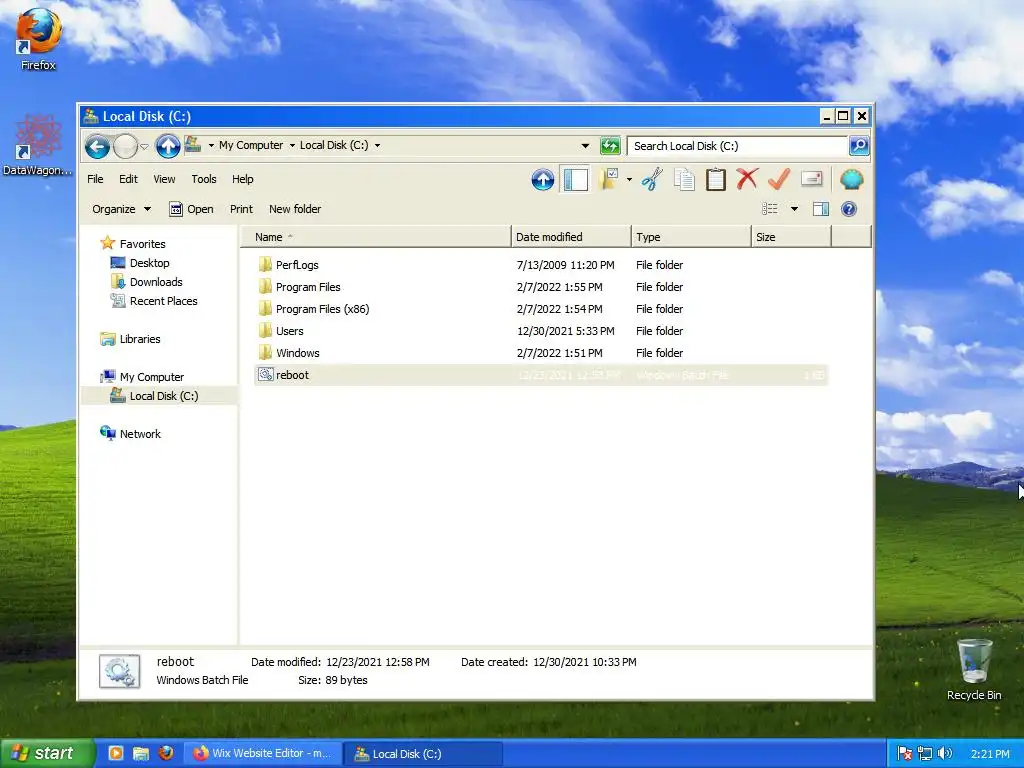Sort by Date modified column header
The image size is (1024, 768).
(571, 237)
